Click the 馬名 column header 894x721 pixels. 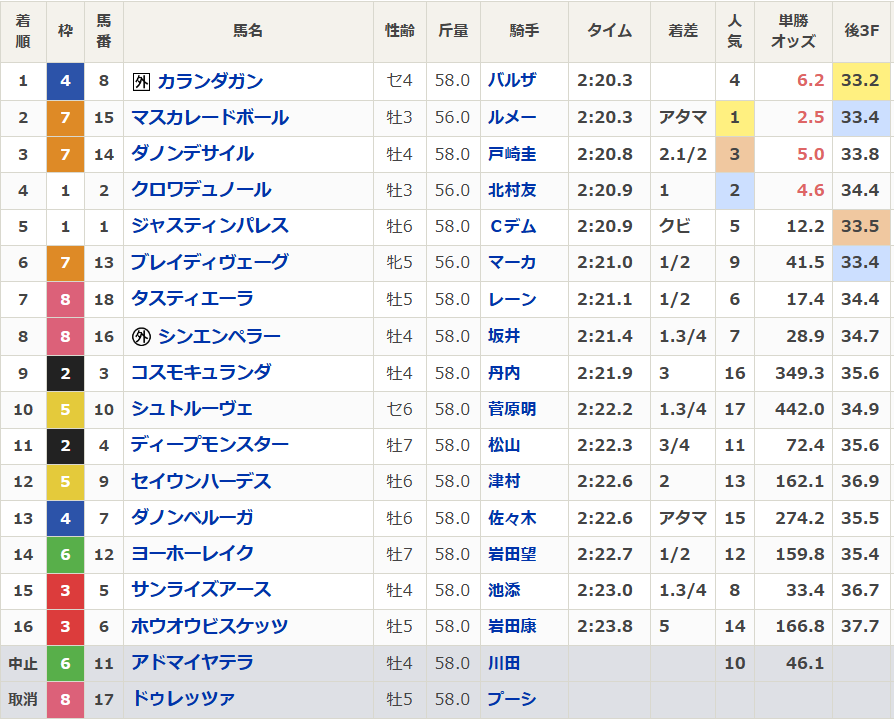[x=248, y=31]
